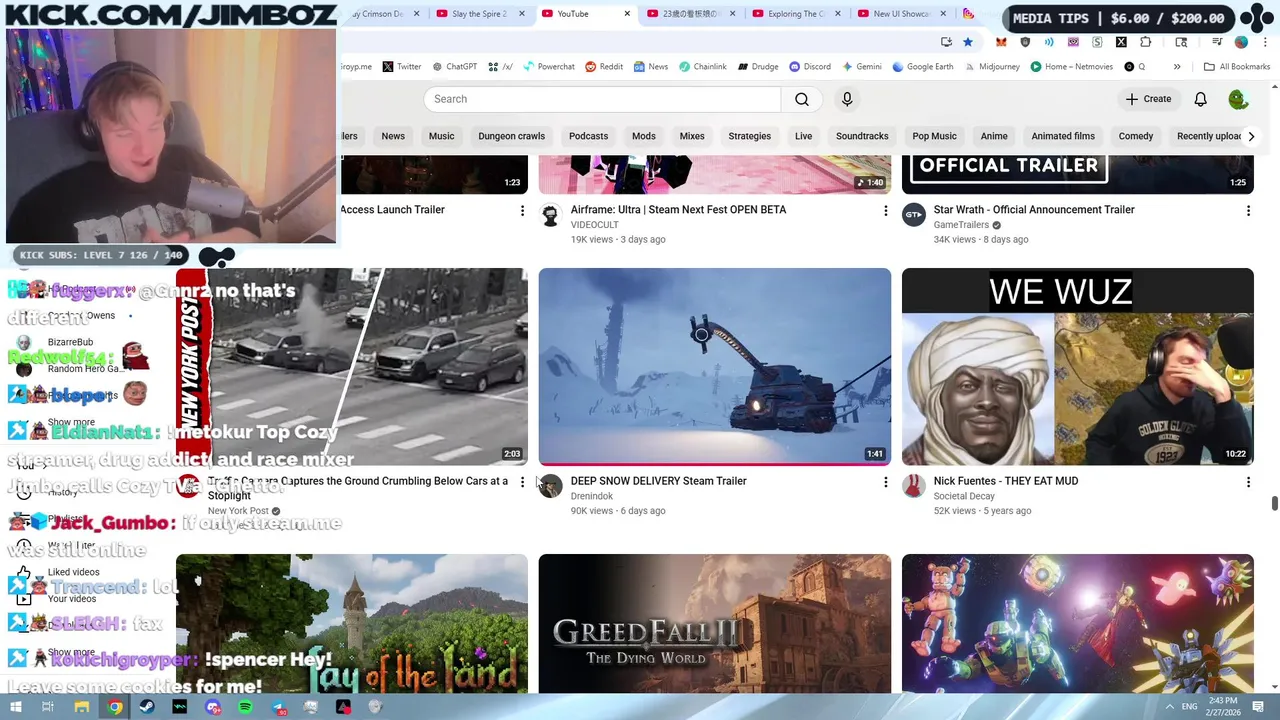Open YouTube notifications bell

click(1200, 99)
